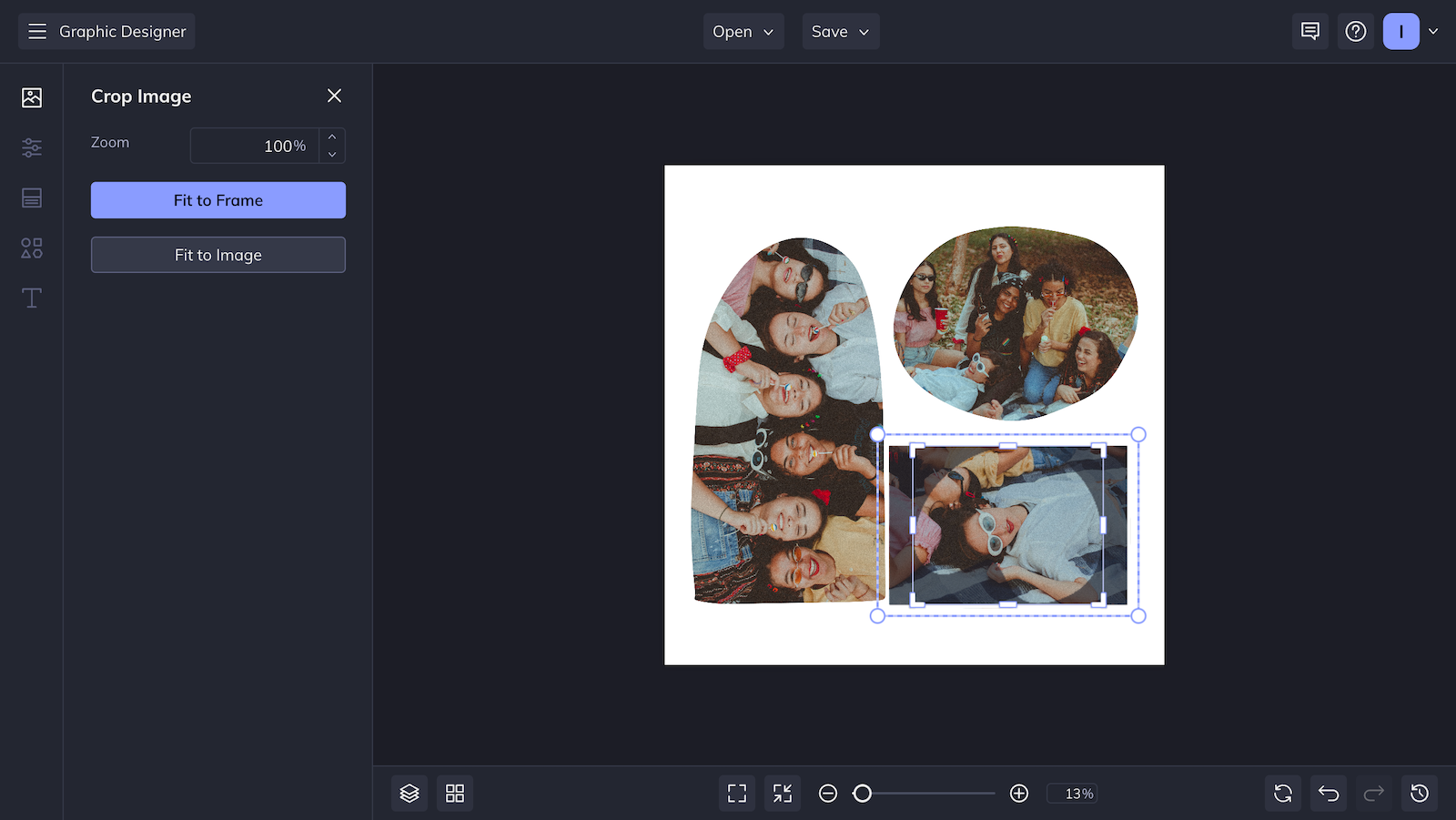Select the Shapes tool in the sidebar
The image size is (1456, 820).
click(x=31, y=248)
